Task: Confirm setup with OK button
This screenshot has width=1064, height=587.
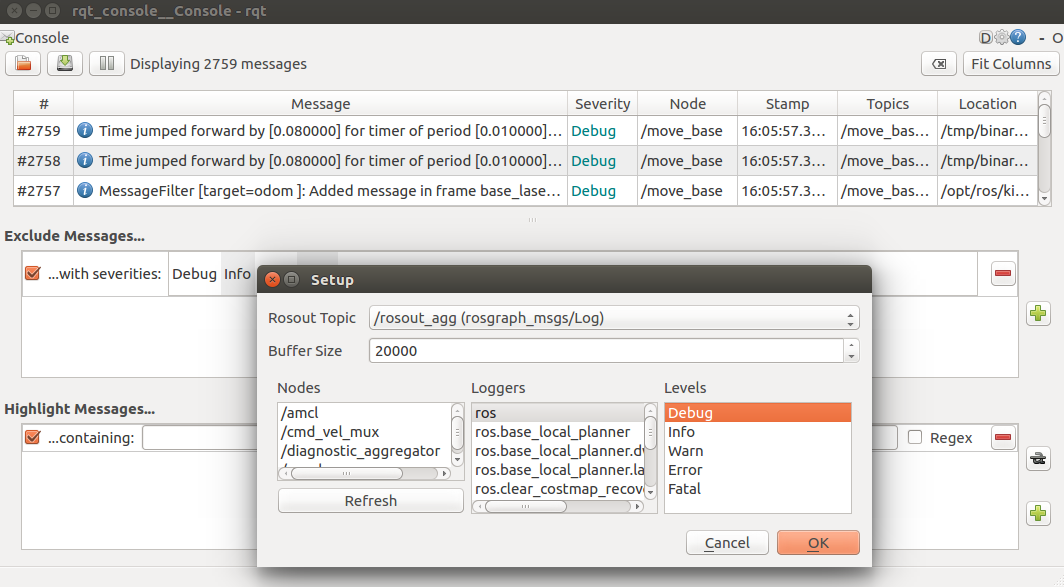Action: (818, 543)
